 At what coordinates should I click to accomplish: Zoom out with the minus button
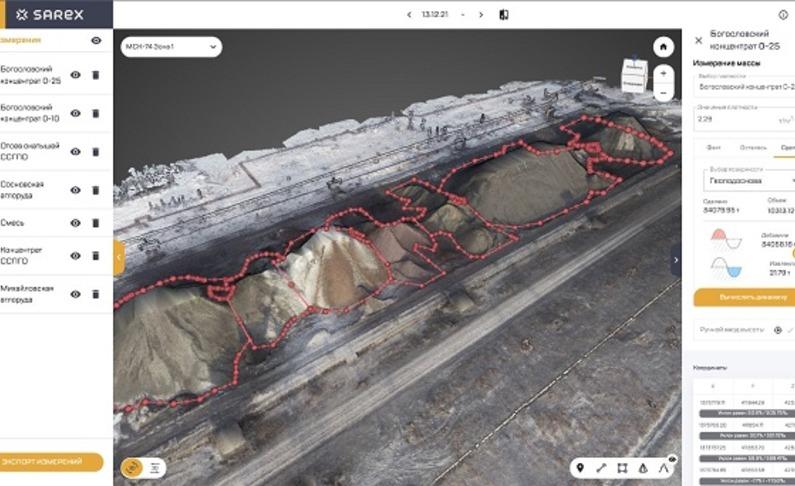coord(661,92)
